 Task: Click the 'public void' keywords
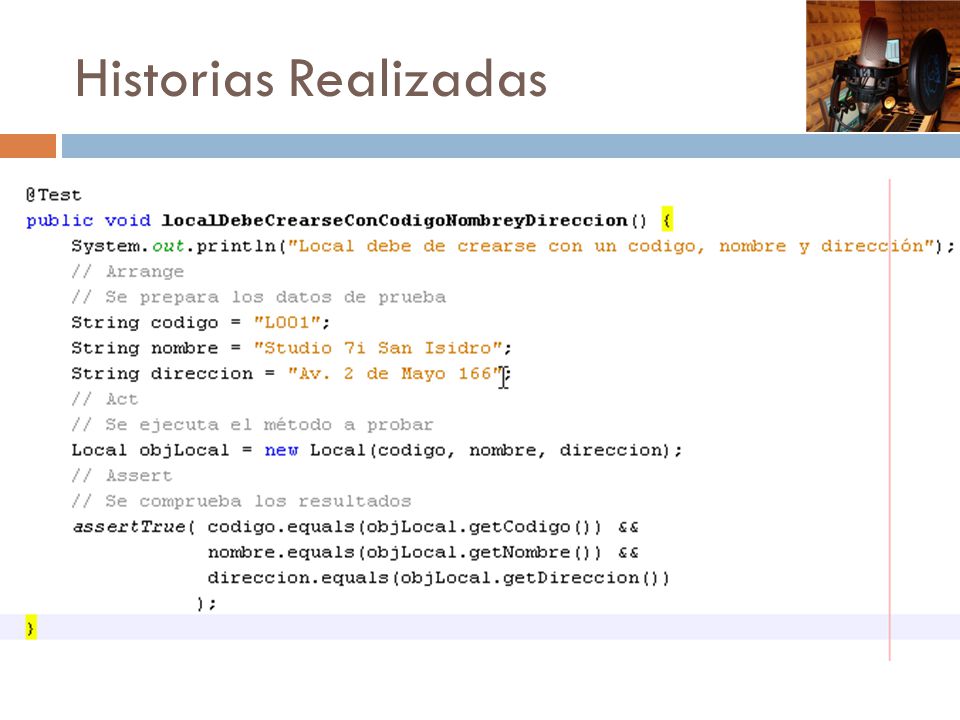tap(88, 220)
